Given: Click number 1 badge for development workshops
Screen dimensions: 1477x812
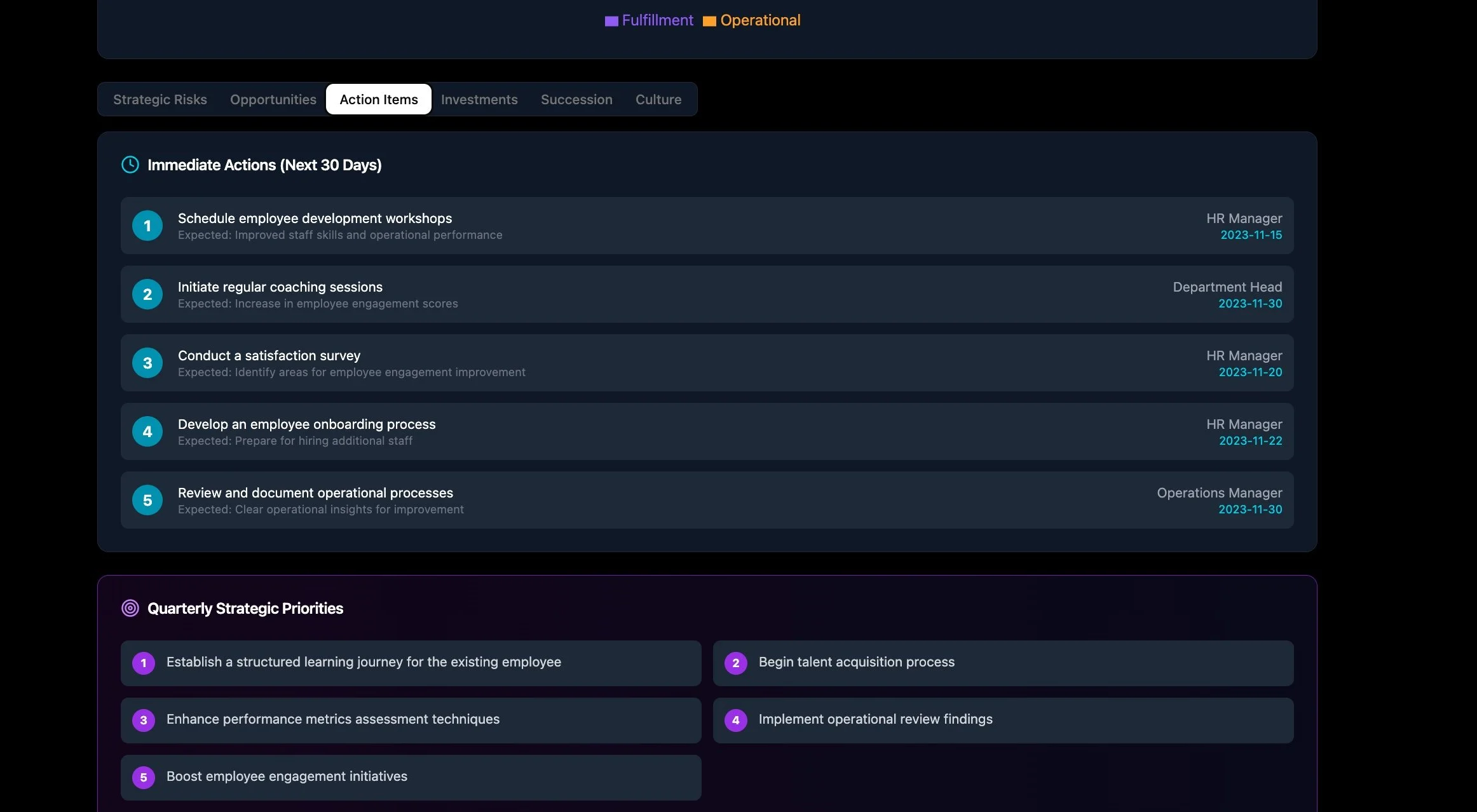Looking at the screenshot, I should [x=147, y=226].
